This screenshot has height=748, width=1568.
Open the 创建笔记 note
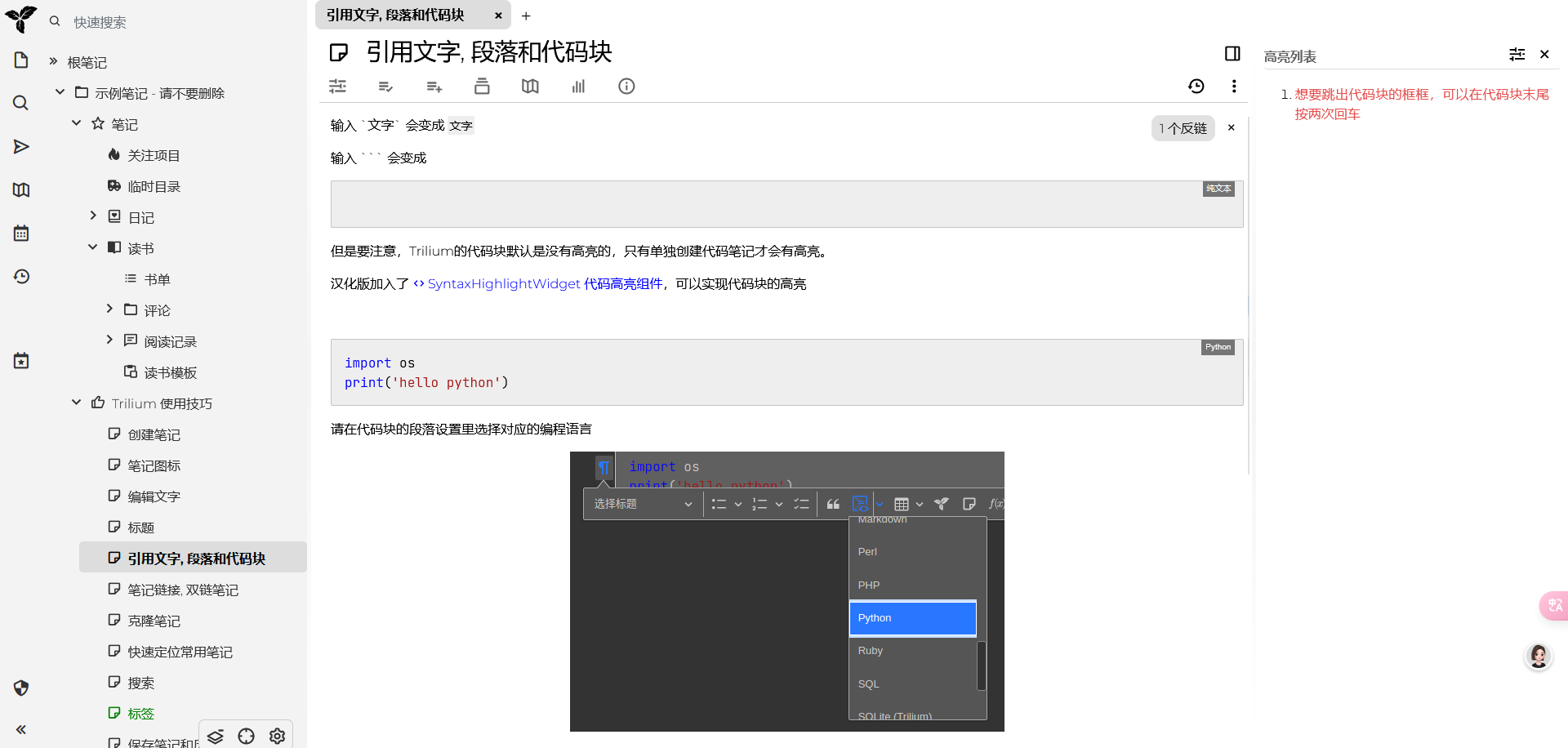tap(154, 434)
